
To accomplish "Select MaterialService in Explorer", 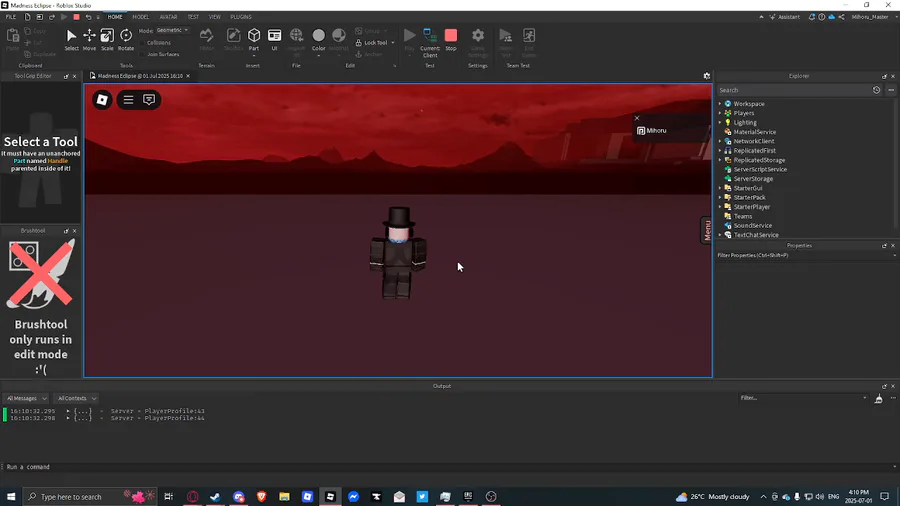I will click(x=754, y=132).
